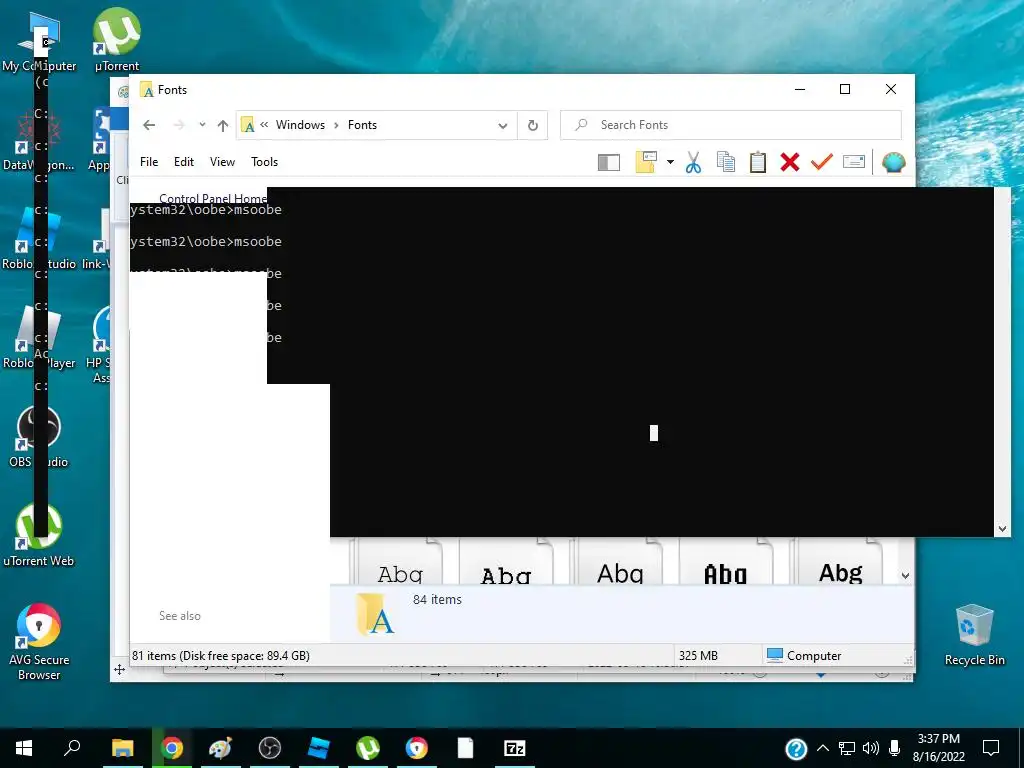Open the notification center
This screenshot has height=768, width=1024.
(991, 748)
